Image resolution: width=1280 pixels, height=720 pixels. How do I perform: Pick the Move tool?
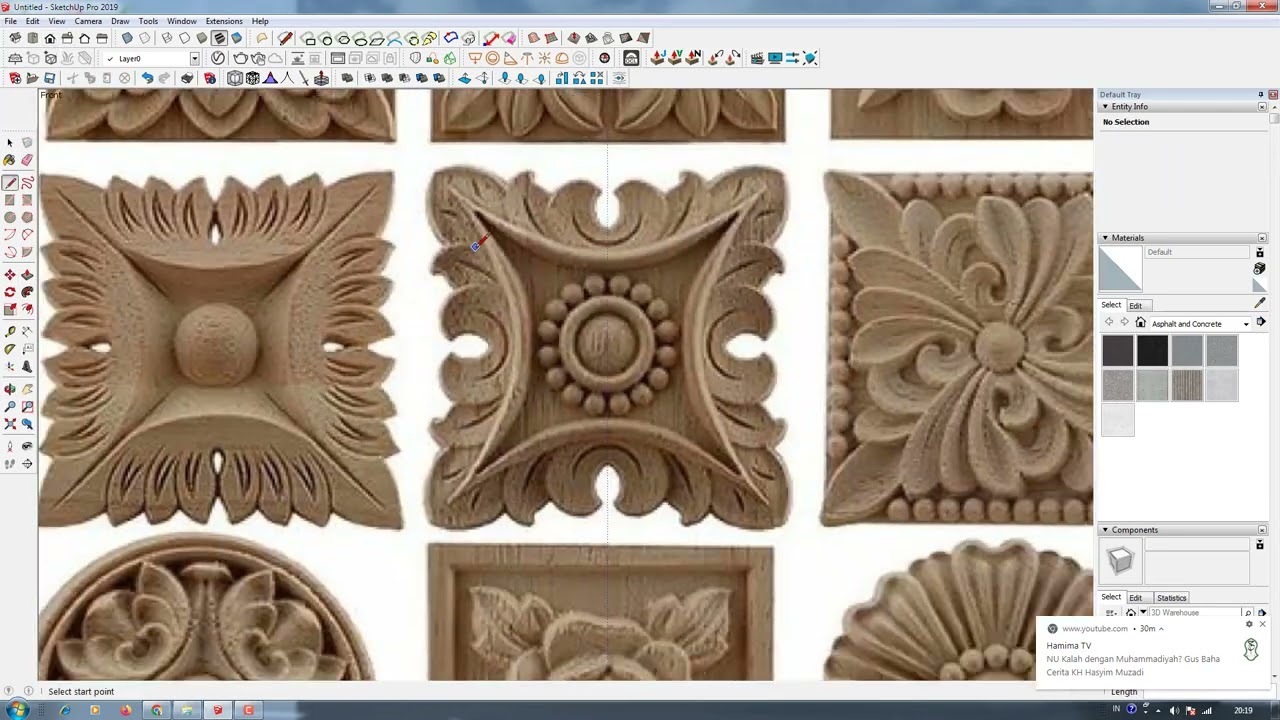10,275
